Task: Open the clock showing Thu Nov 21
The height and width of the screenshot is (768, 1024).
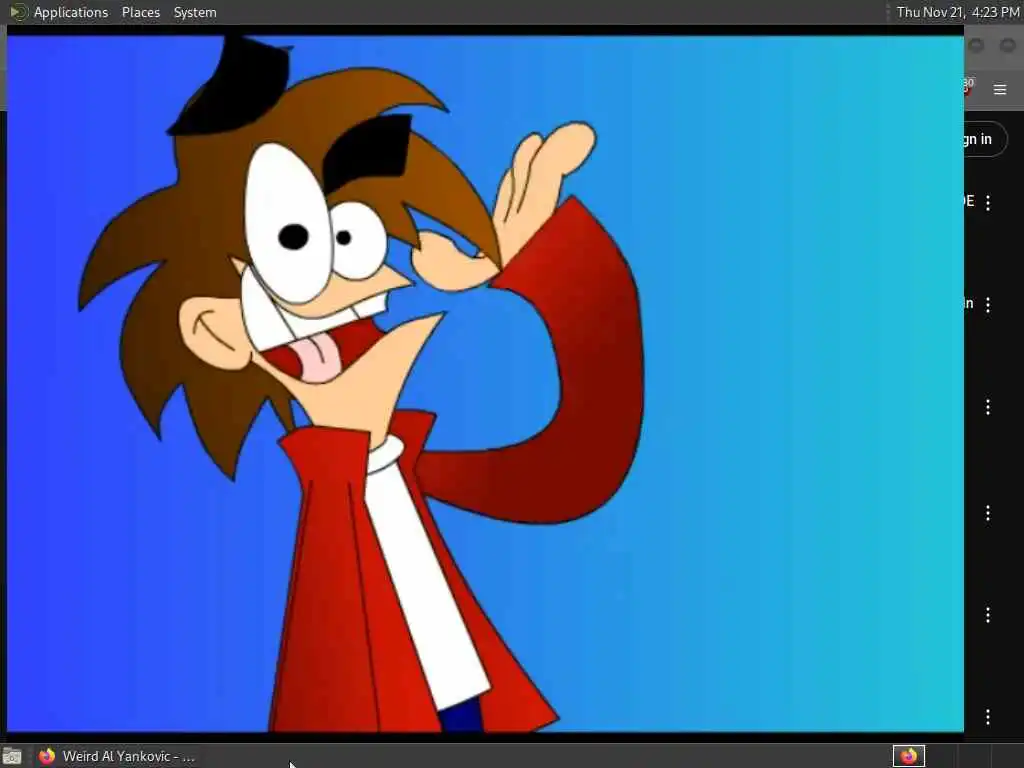Action: 958,12
